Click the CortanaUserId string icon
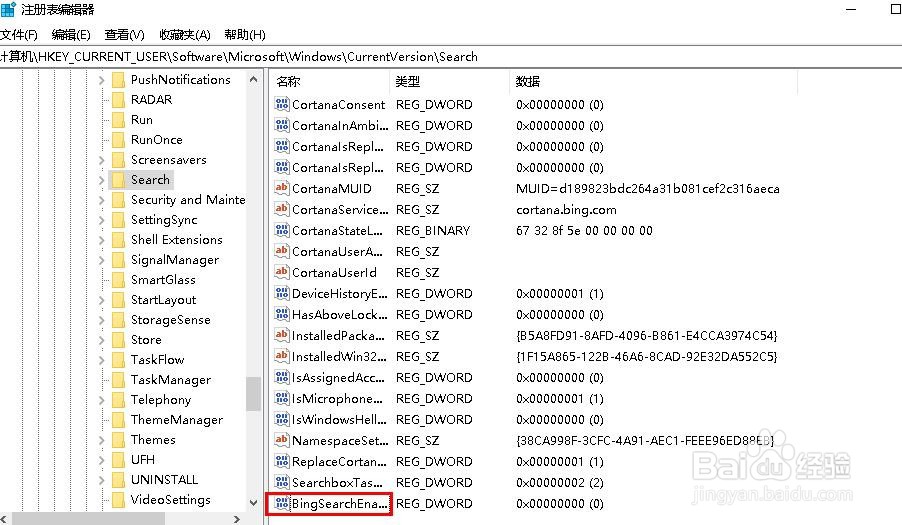 click(282, 272)
